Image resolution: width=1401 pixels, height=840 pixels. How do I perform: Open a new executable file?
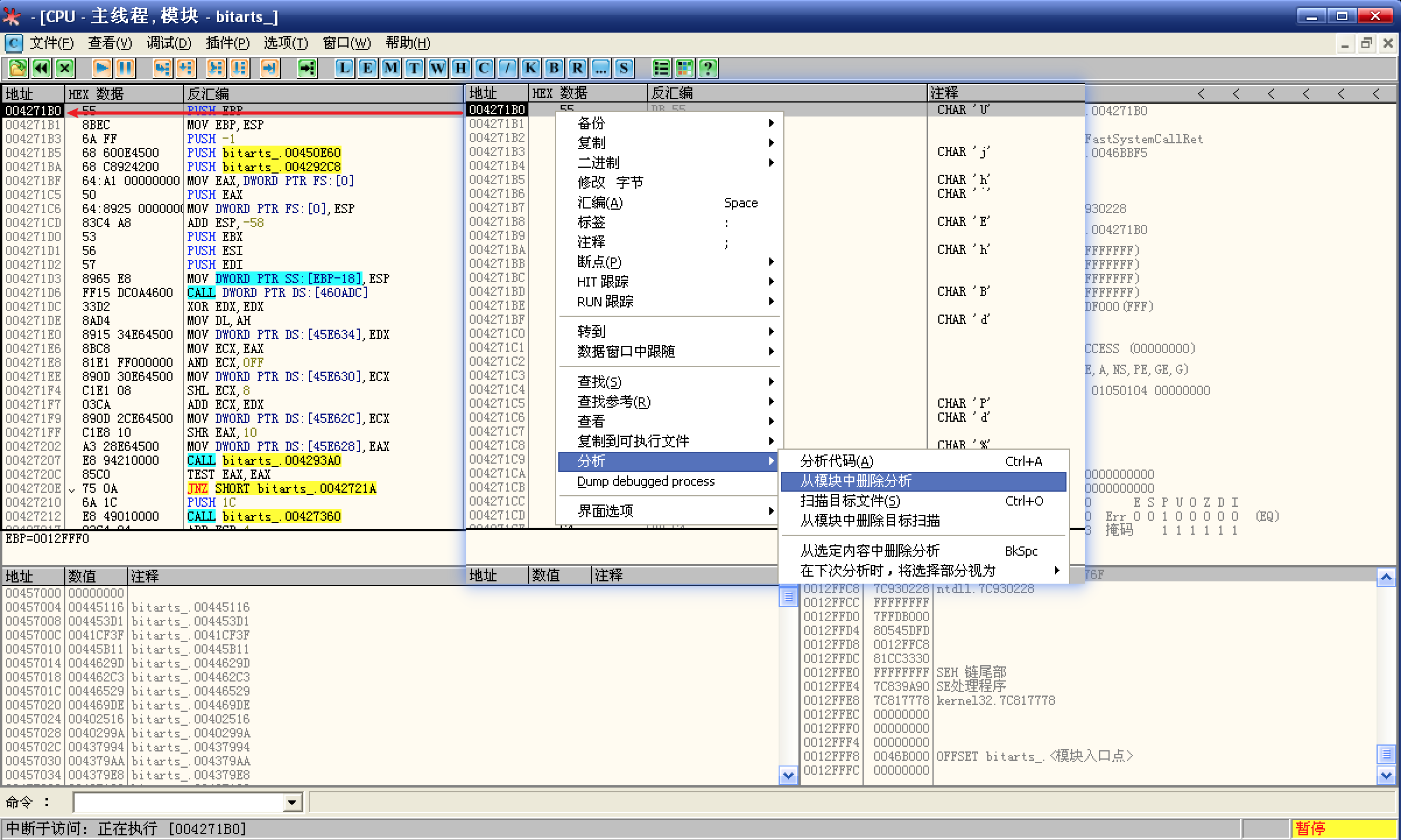pyautogui.click(x=17, y=68)
